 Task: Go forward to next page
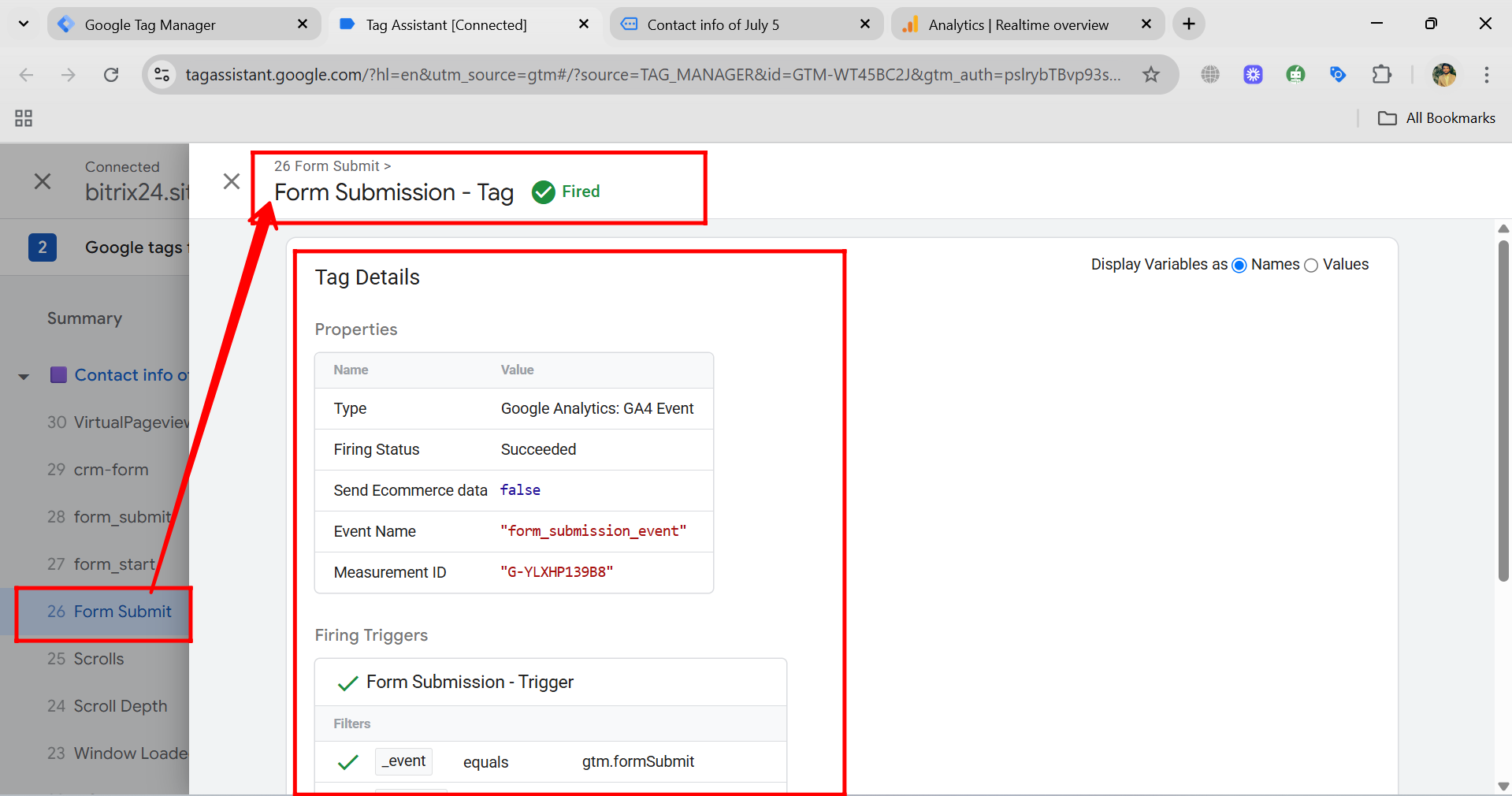(69, 75)
